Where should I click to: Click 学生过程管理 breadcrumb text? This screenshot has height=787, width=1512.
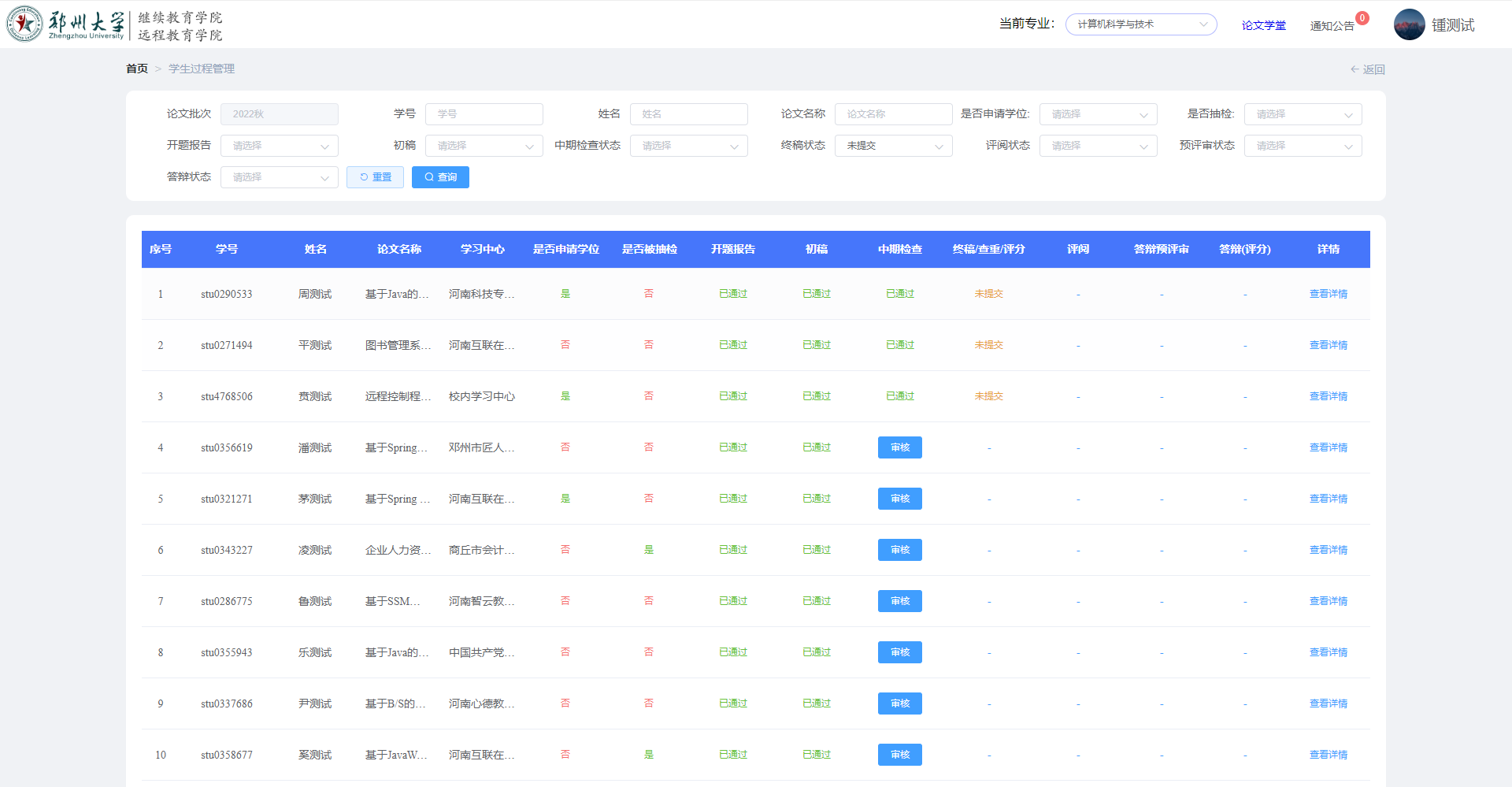202,69
